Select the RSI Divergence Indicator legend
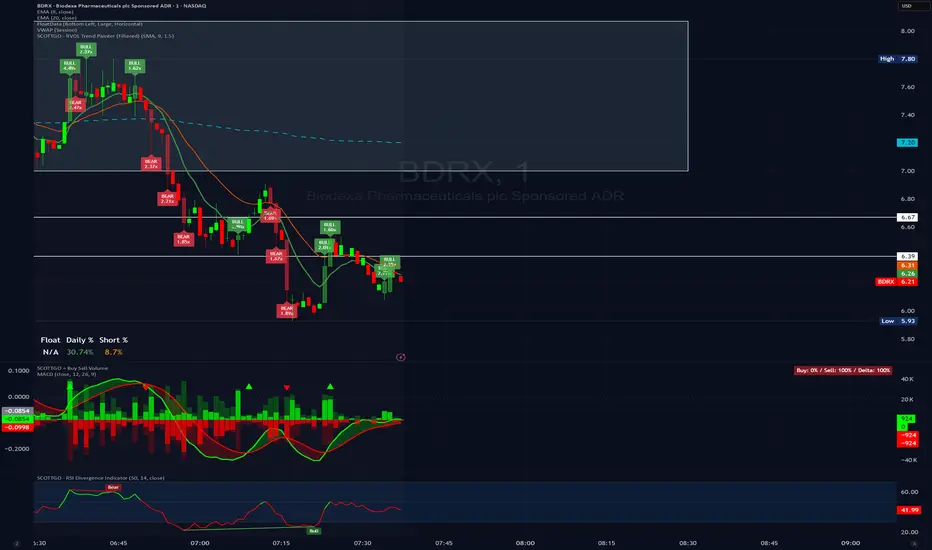 click(100, 478)
